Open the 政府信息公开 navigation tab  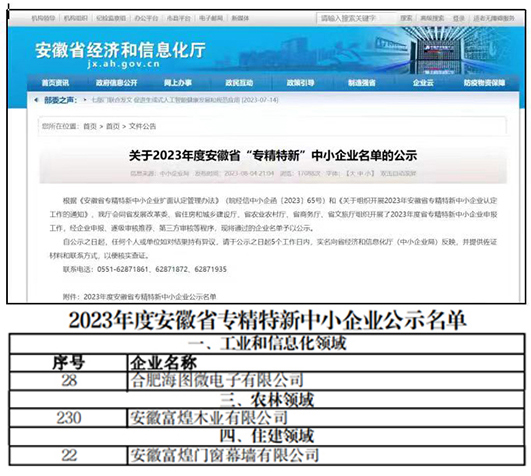point(116,83)
